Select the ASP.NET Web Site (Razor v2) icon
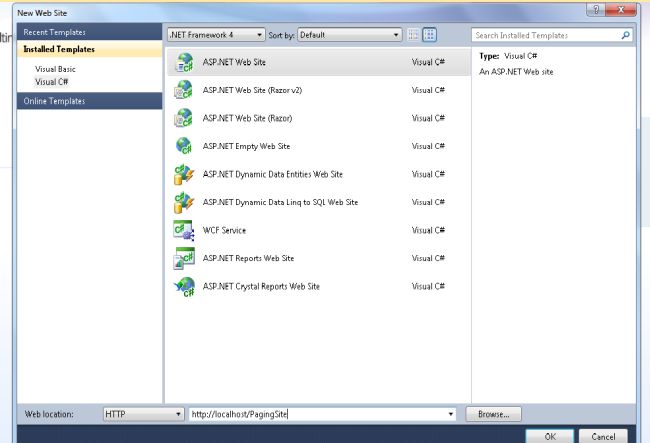Viewport: 650px width, 443px height. (x=184, y=90)
